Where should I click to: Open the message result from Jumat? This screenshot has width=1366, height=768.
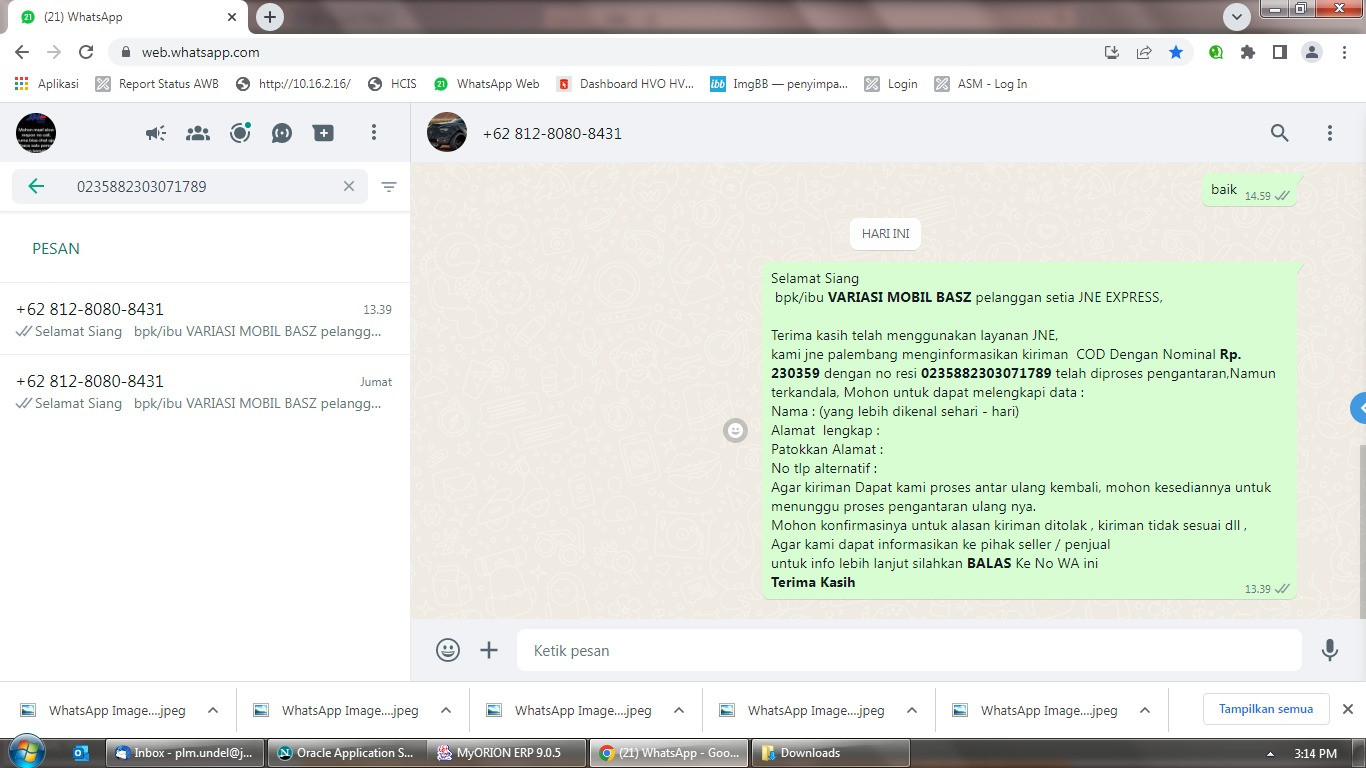(x=205, y=391)
